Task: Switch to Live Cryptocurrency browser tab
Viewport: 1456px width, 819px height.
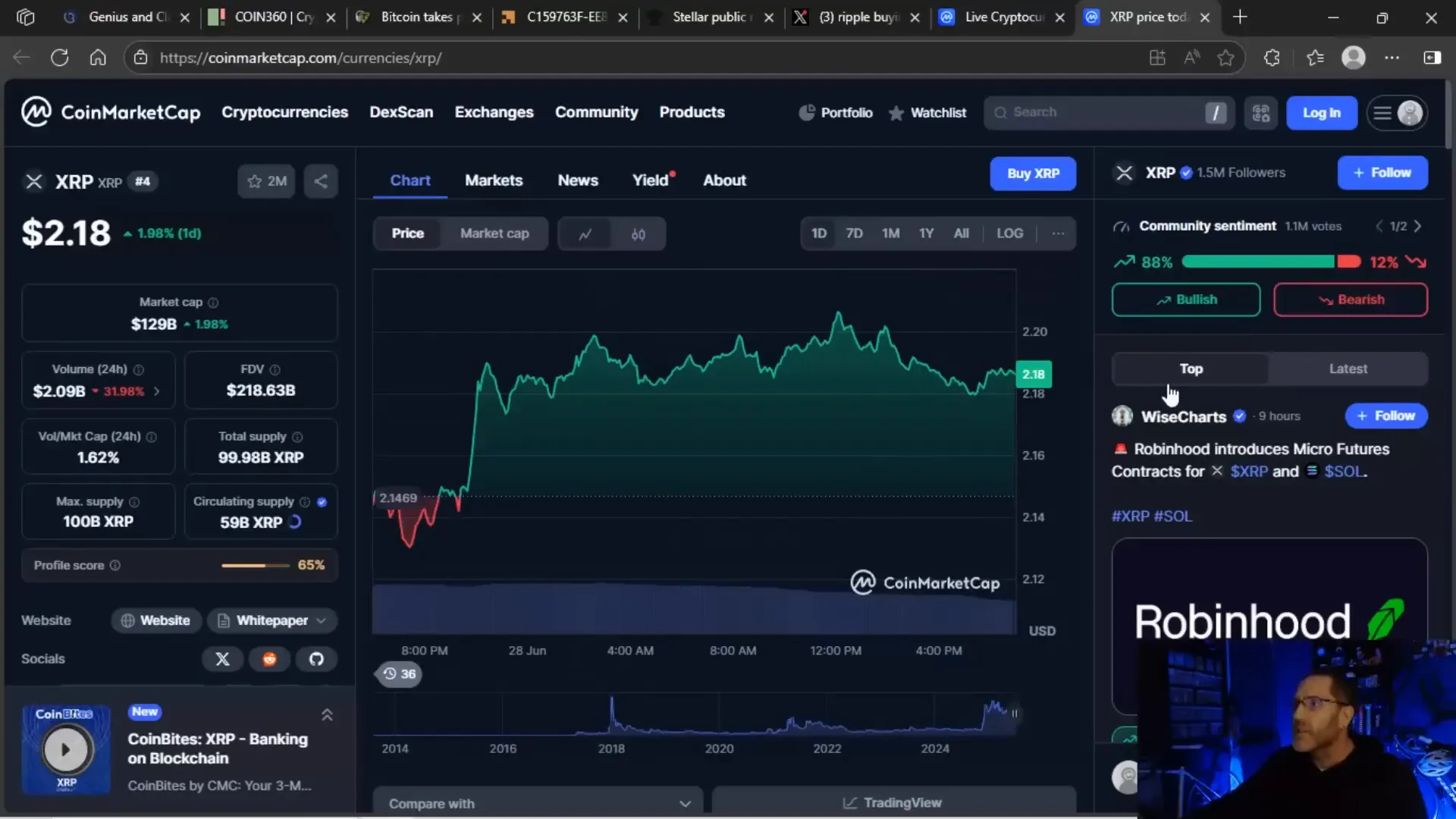Action: coord(1001,17)
